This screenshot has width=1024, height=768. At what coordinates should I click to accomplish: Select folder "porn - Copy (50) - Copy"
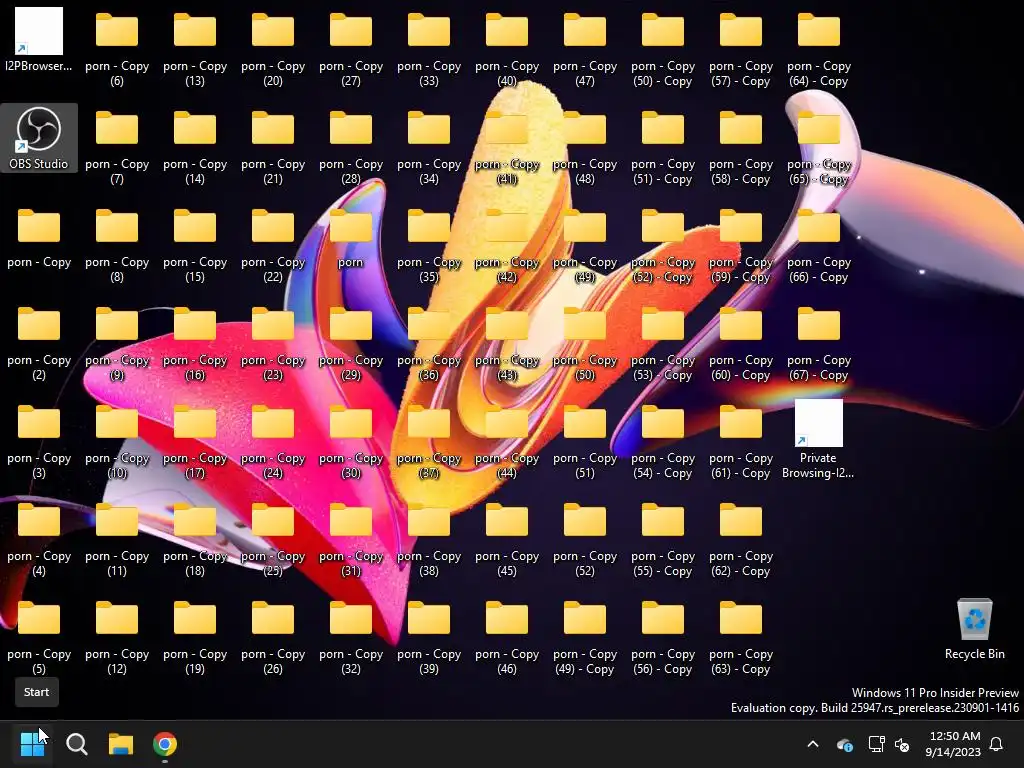pyautogui.click(x=663, y=50)
